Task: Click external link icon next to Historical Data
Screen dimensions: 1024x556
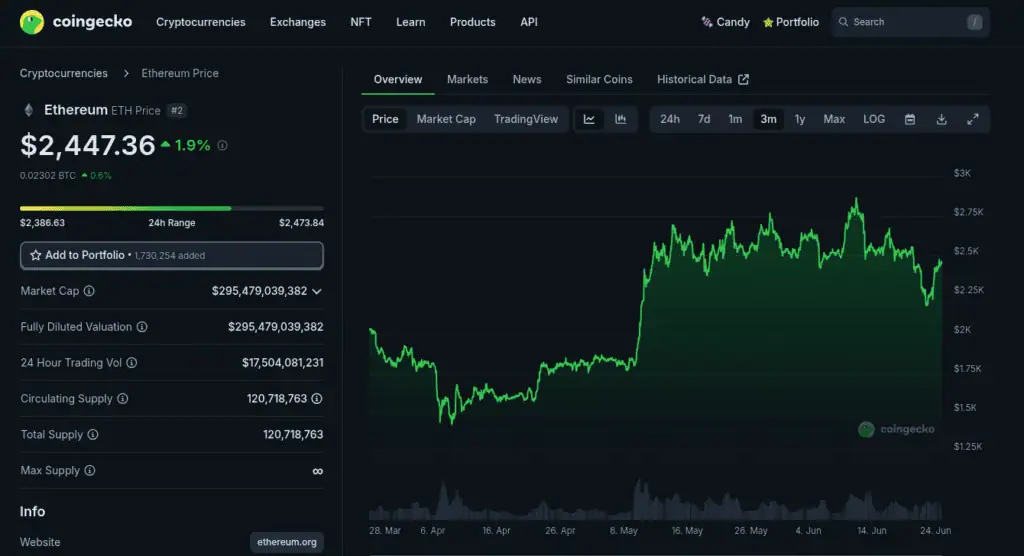Action: click(x=743, y=79)
